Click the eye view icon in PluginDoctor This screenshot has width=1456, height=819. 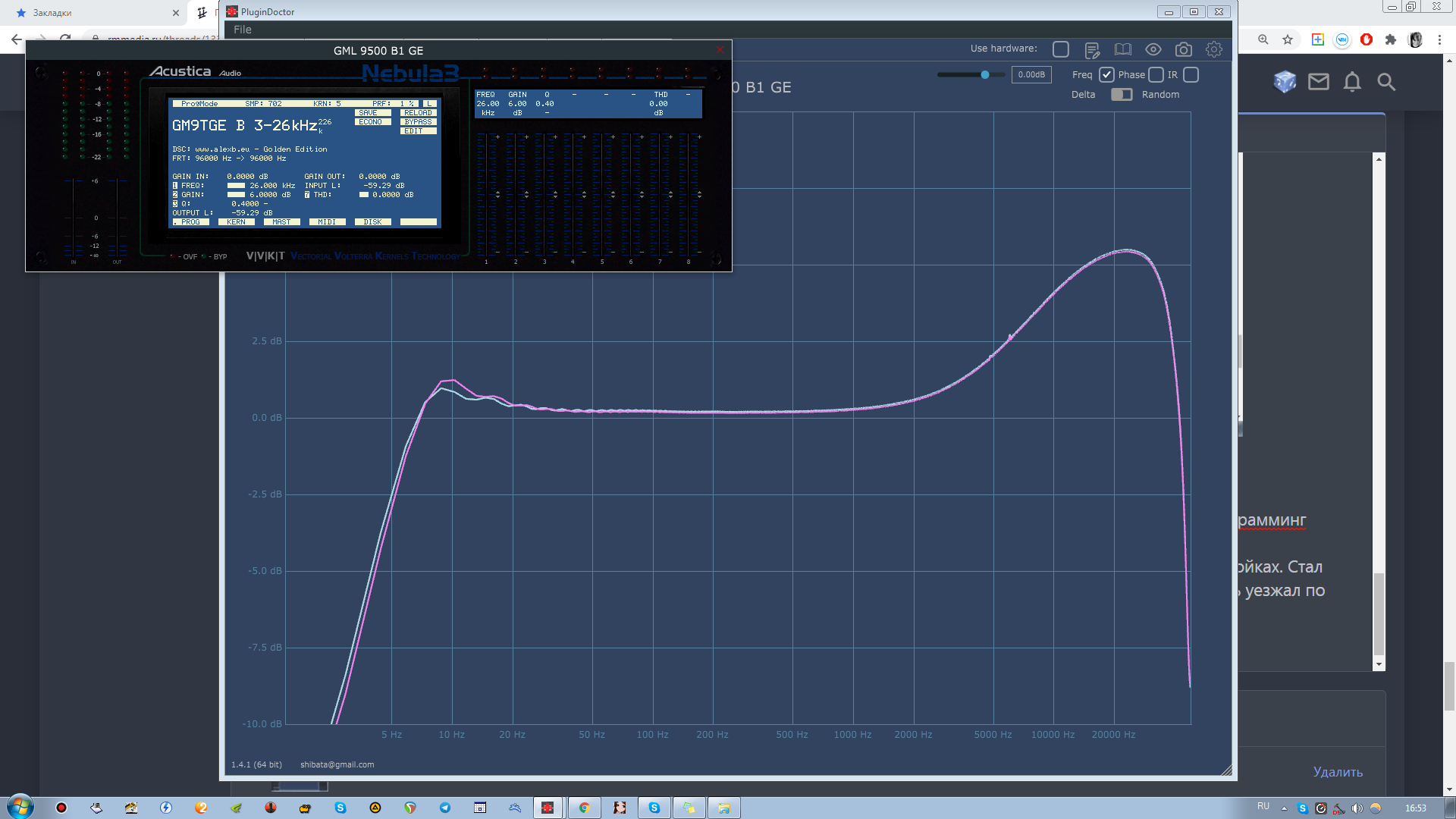click(1153, 50)
